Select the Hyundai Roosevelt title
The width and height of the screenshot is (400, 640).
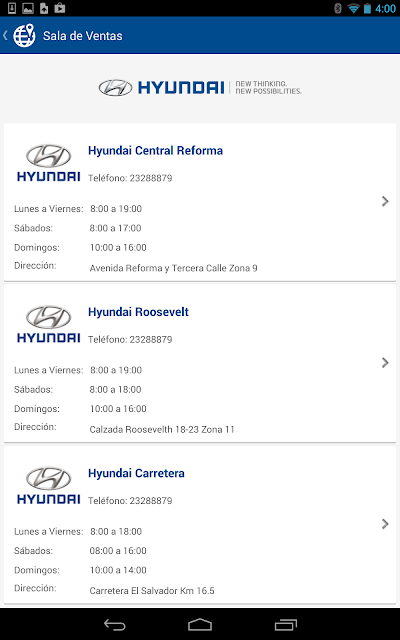coord(138,312)
